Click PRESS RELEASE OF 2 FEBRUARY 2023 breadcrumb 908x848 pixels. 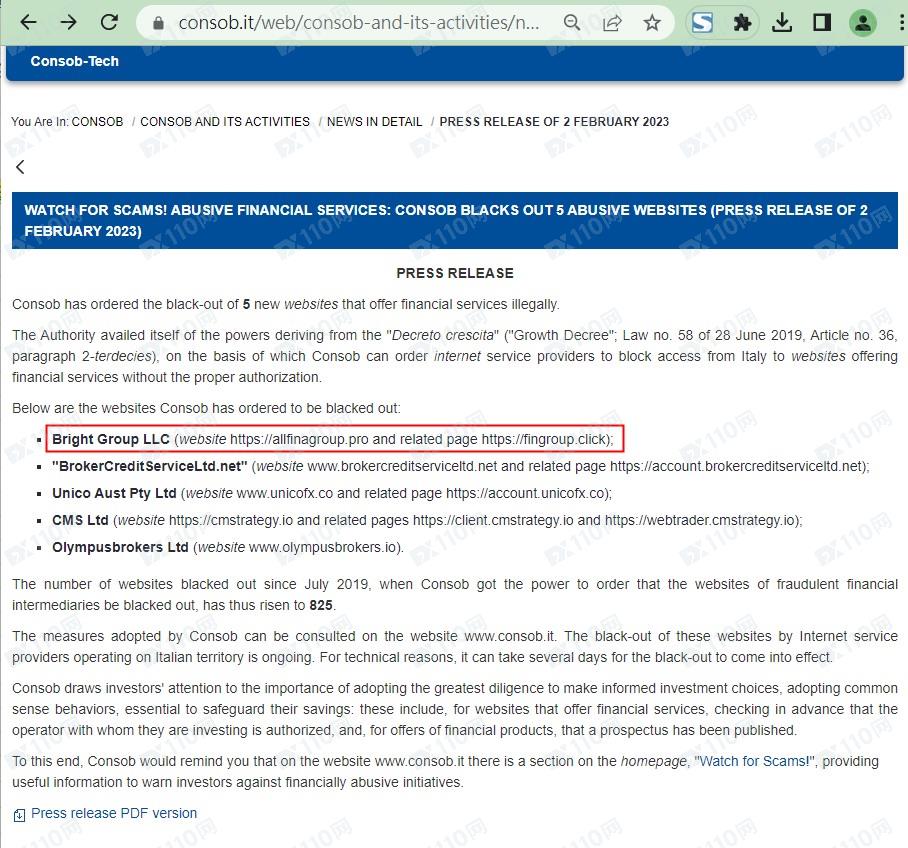(554, 122)
